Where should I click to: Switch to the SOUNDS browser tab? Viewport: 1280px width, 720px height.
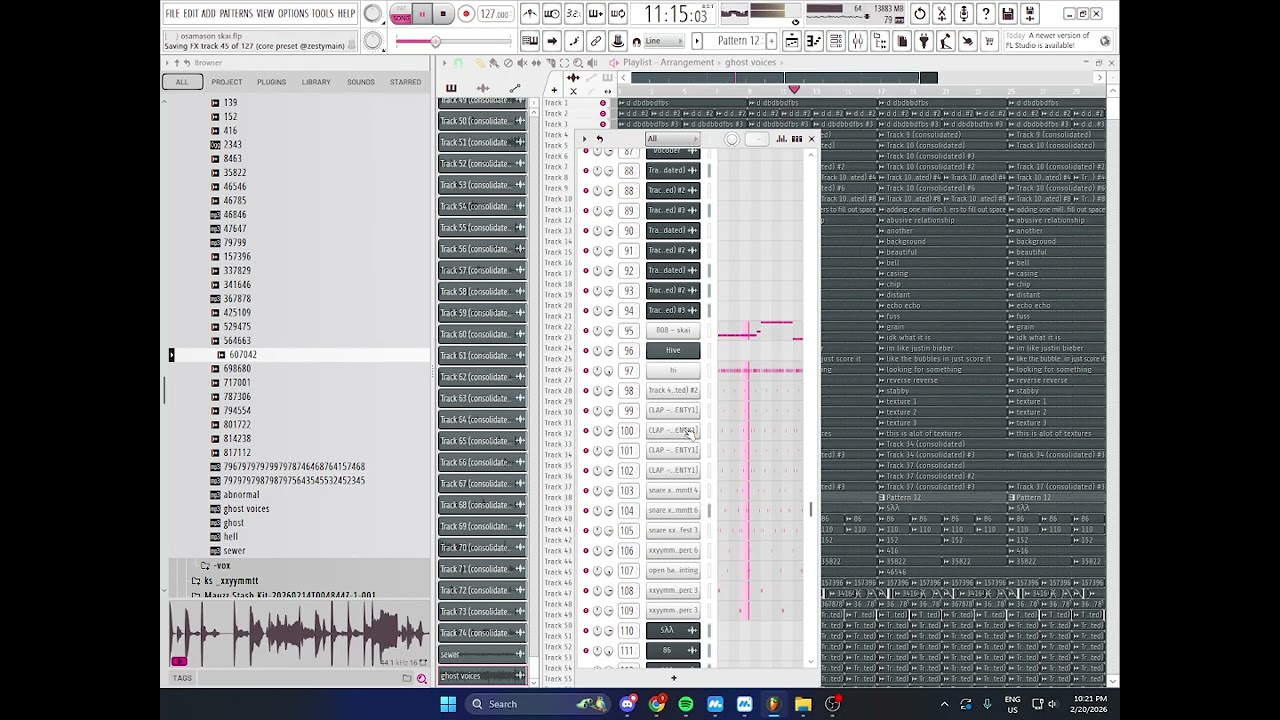point(361,82)
